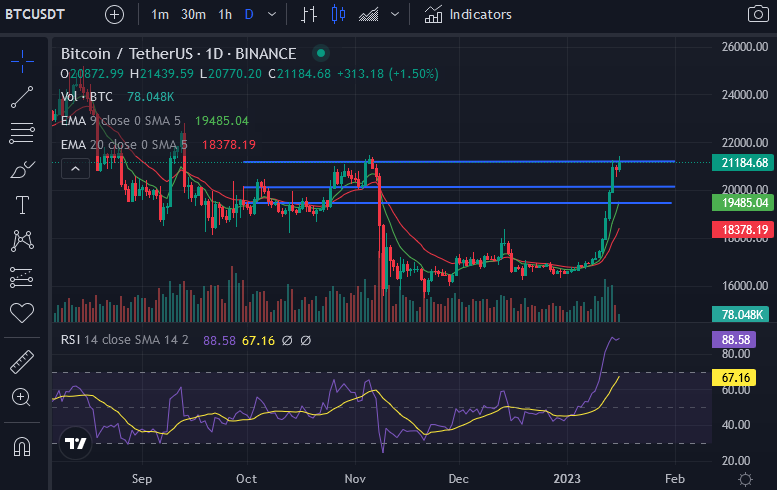Select the crosshair cursor tool
The width and height of the screenshot is (777, 490).
pos(22,61)
